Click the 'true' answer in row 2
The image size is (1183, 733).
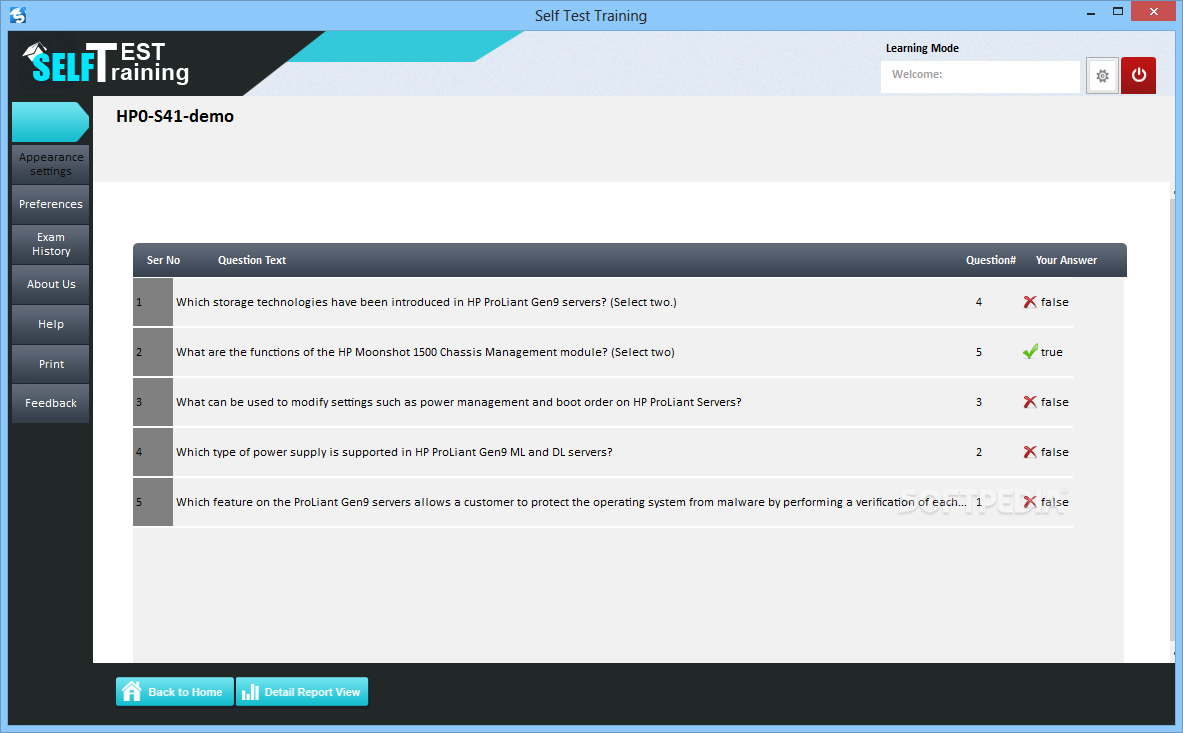tap(1052, 352)
